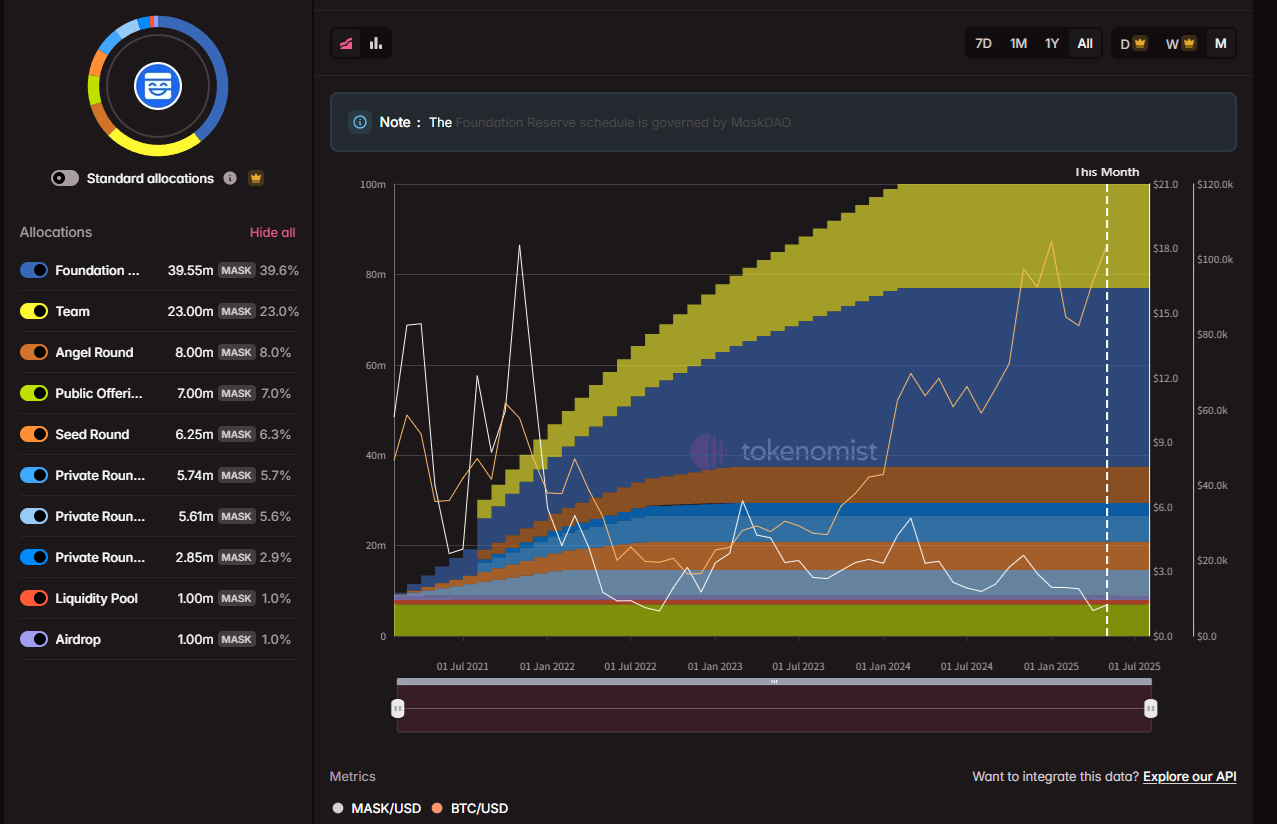Switch to the bar chart view icon

[376, 43]
